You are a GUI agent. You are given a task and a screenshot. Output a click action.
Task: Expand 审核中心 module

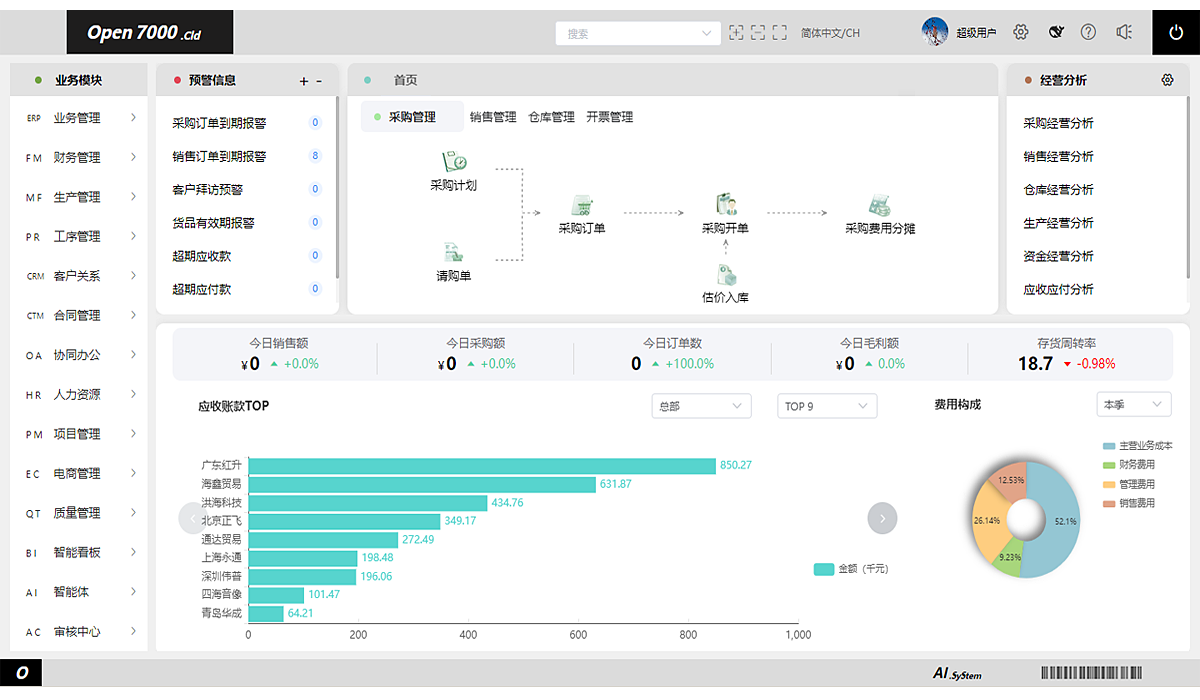(x=79, y=631)
